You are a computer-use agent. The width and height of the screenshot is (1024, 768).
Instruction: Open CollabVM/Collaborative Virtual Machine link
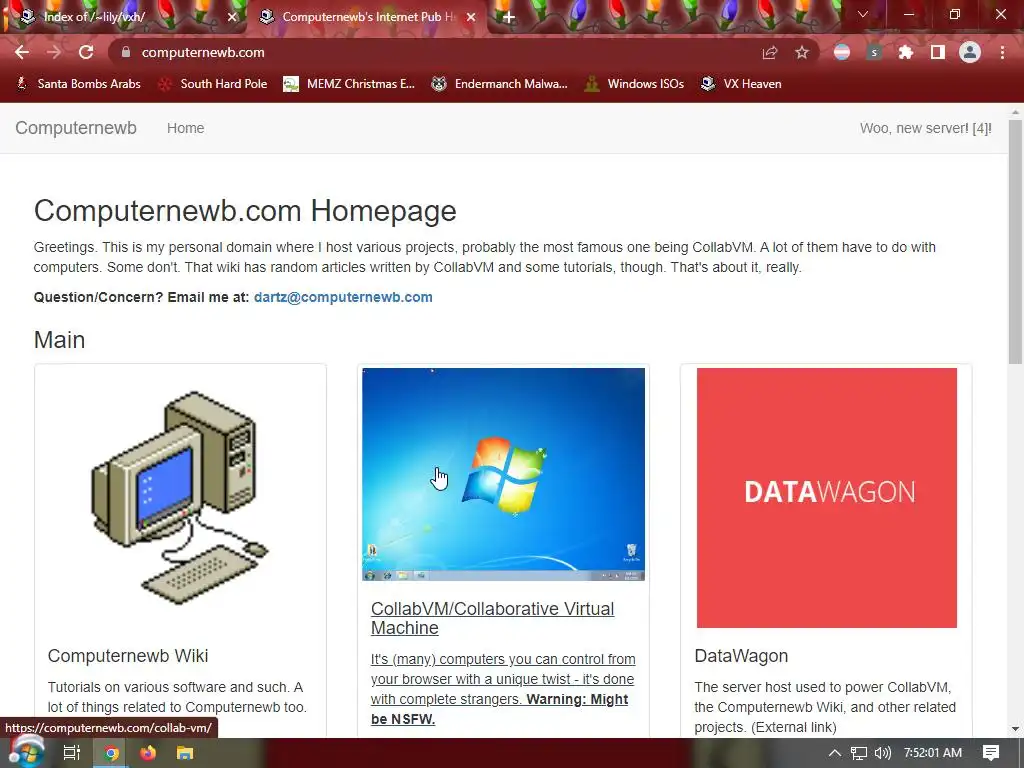click(492, 618)
